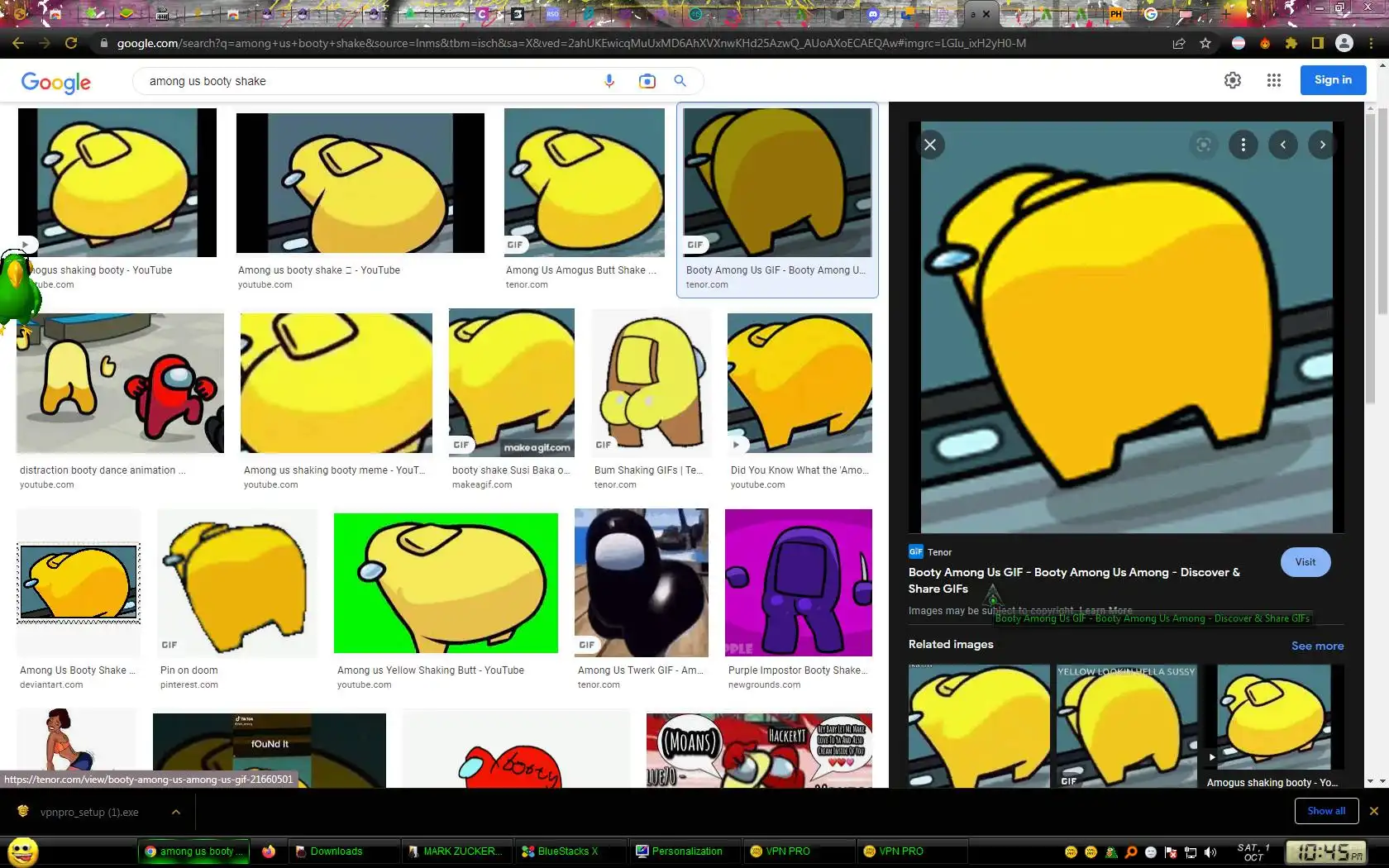Screen dimensions: 1389x868
Task: Expand the vpnpro_setup download options arrow
Action: click(x=176, y=812)
